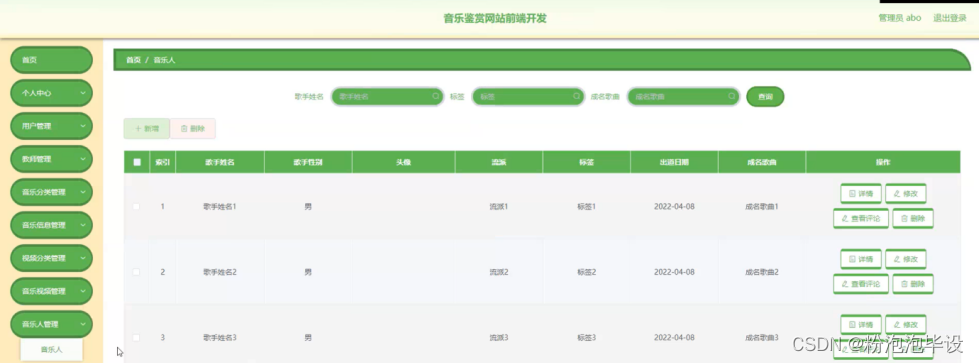Click 退出登录 to log out
This screenshot has height=363, width=979.
(950, 18)
